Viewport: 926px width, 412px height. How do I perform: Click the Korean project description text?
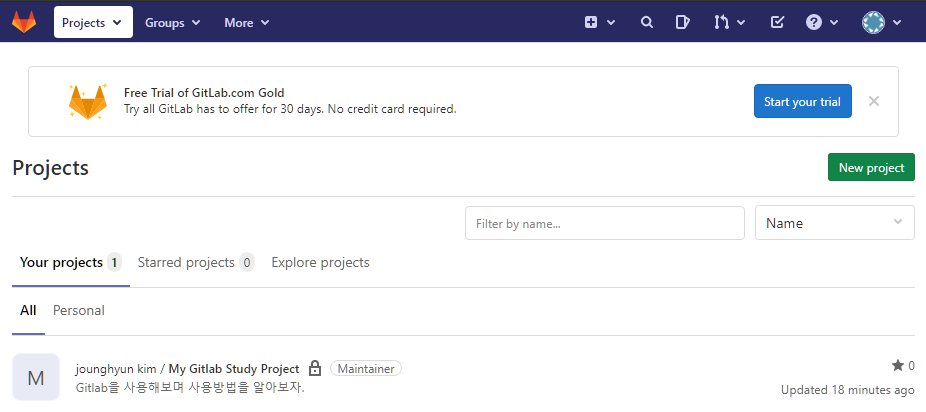click(190, 388)
